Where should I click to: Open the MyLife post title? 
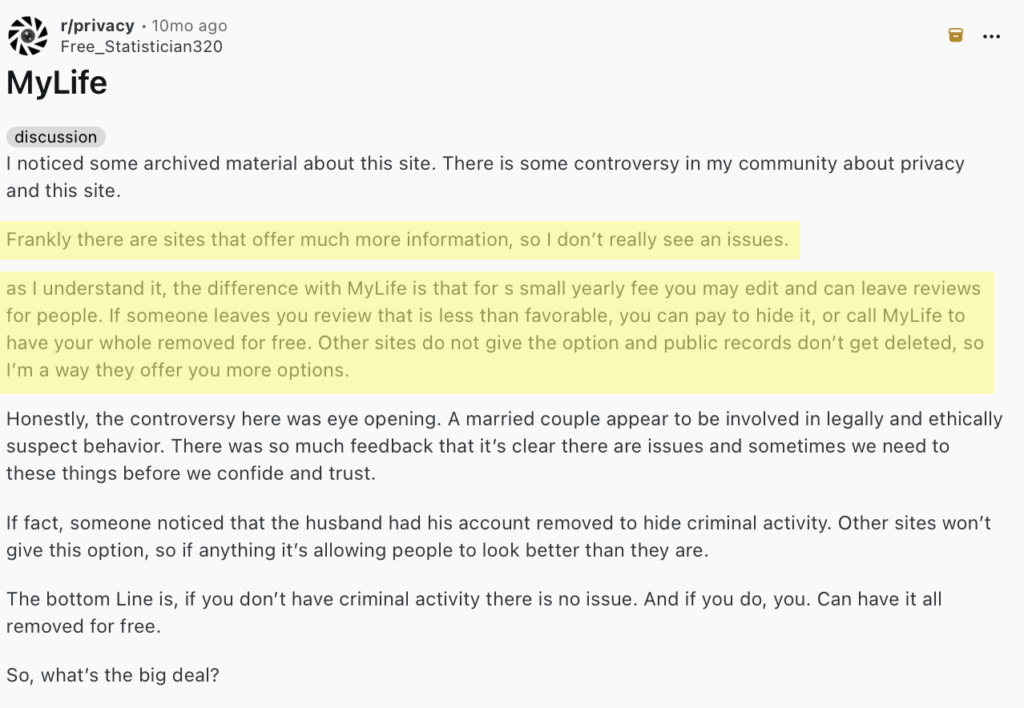56,83
